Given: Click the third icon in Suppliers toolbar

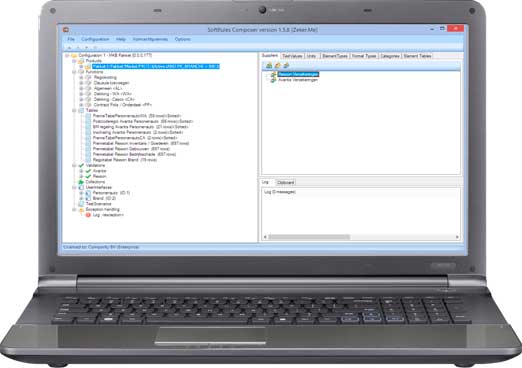Looking at the screenshot, I should pos(286,66).
